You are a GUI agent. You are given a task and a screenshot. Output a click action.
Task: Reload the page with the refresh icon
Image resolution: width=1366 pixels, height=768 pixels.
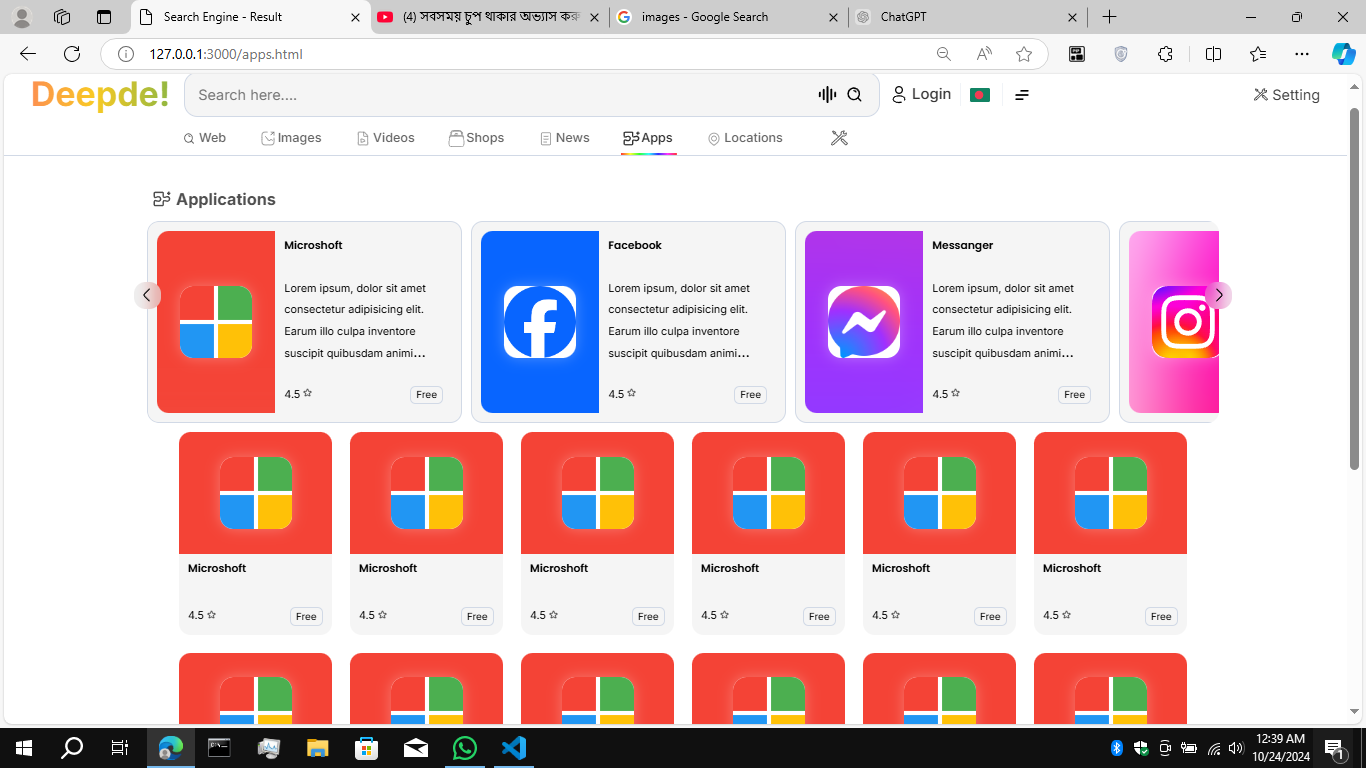tap(72, 54)
